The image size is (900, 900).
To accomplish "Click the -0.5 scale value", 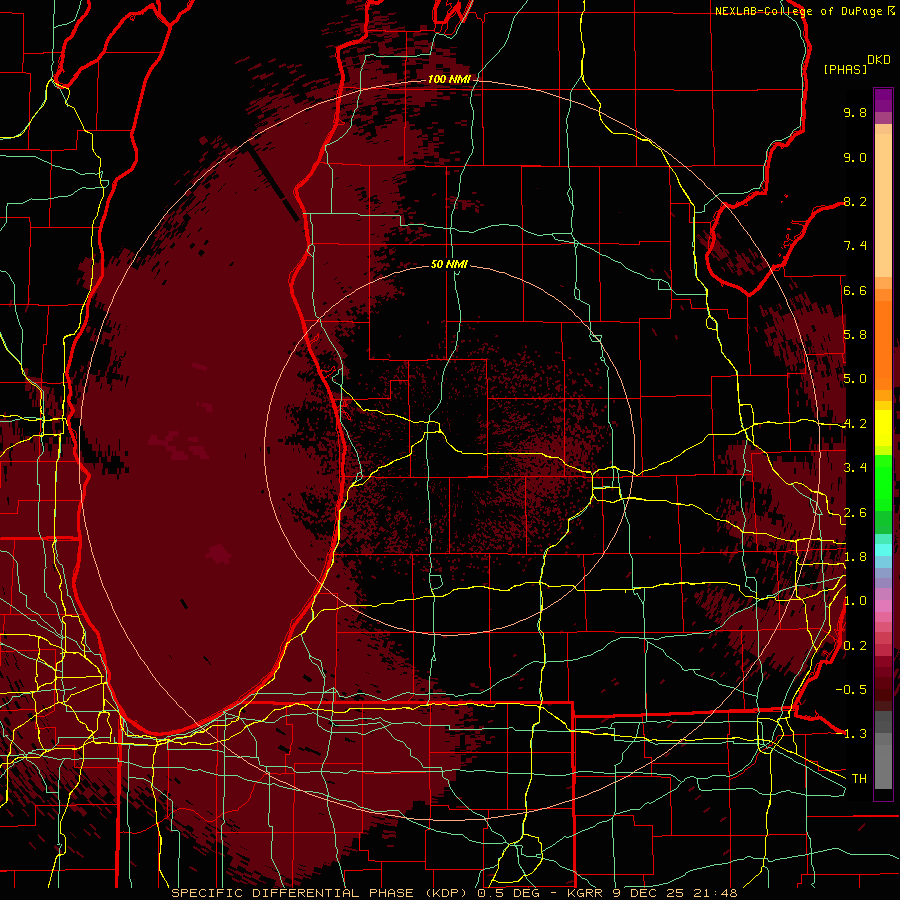I will [851, 690].
